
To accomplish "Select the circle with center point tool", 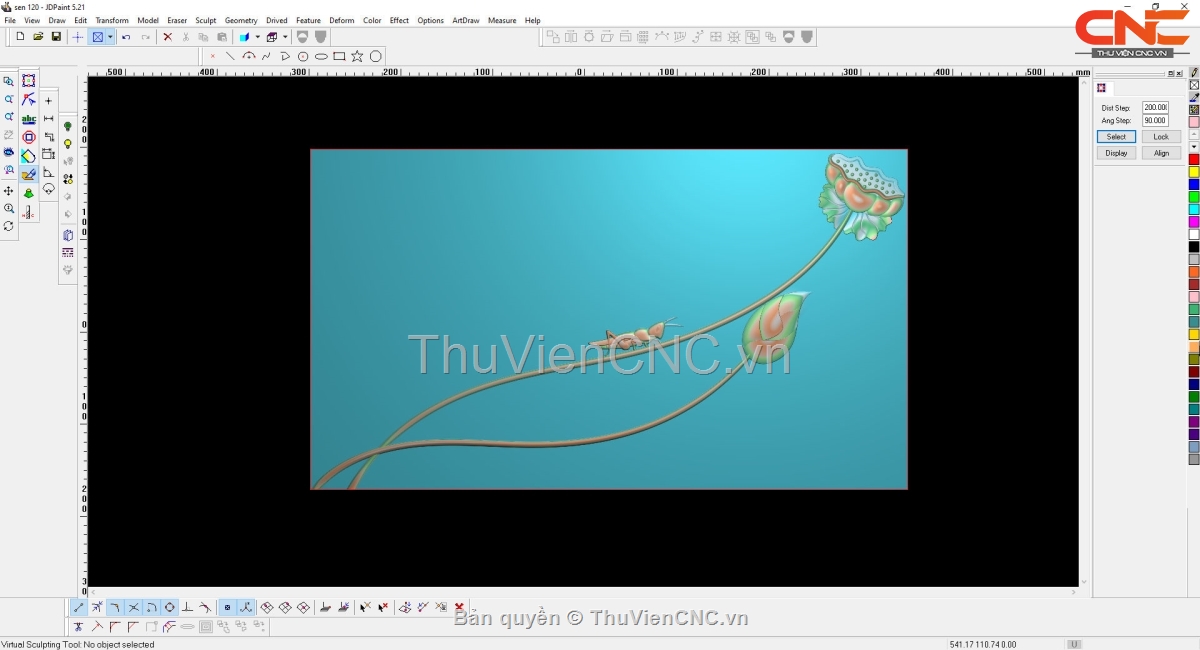I will 303,56.
